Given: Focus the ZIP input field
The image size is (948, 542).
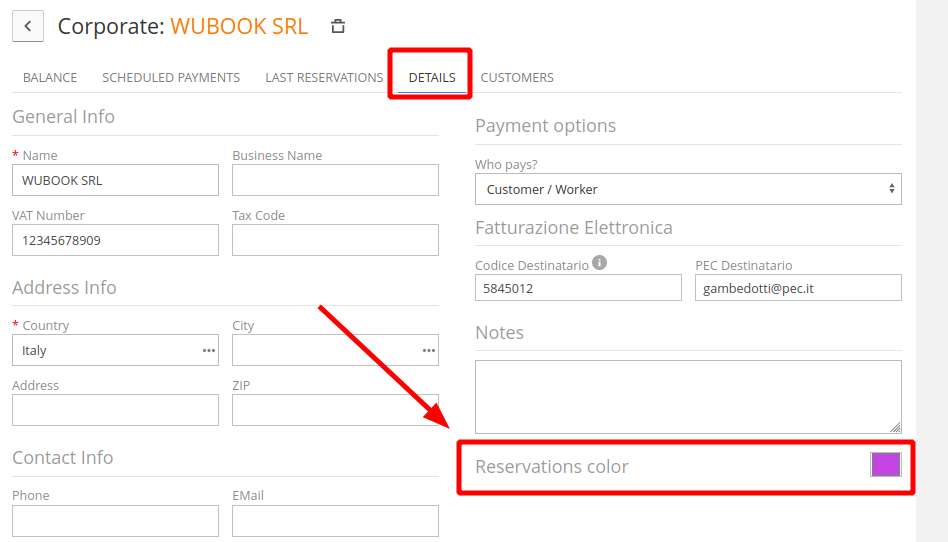Looking at the screenshot, I should pos(335,411).
